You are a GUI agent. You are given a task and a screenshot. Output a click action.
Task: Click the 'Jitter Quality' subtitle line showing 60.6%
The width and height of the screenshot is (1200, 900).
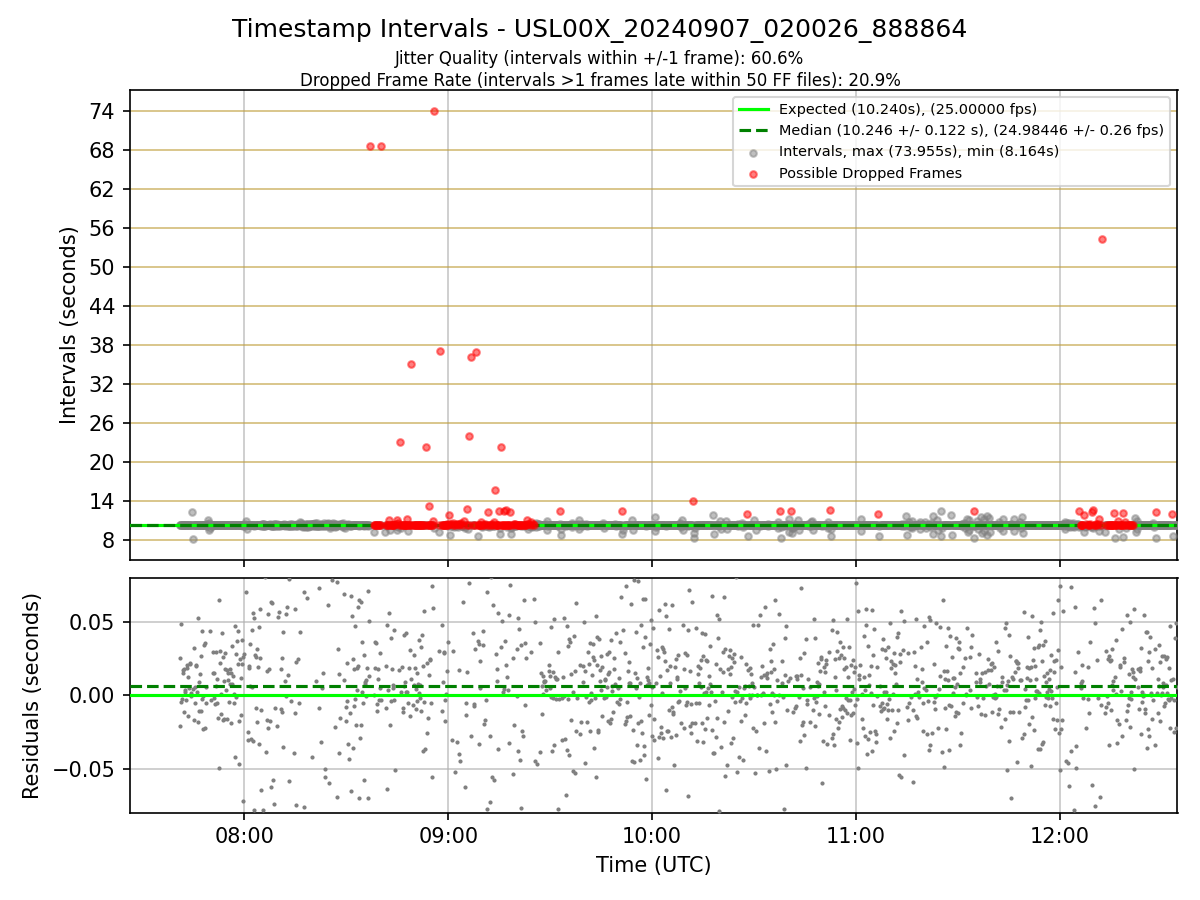pos(599,58)
